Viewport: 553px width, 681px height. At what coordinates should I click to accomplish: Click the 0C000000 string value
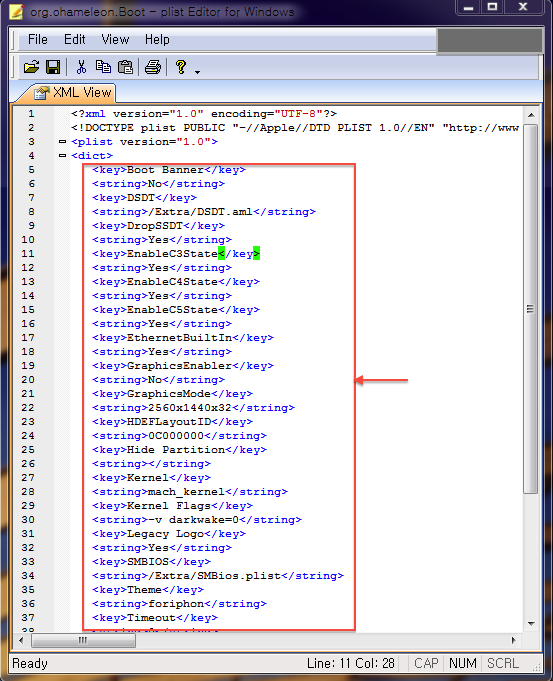176,436
